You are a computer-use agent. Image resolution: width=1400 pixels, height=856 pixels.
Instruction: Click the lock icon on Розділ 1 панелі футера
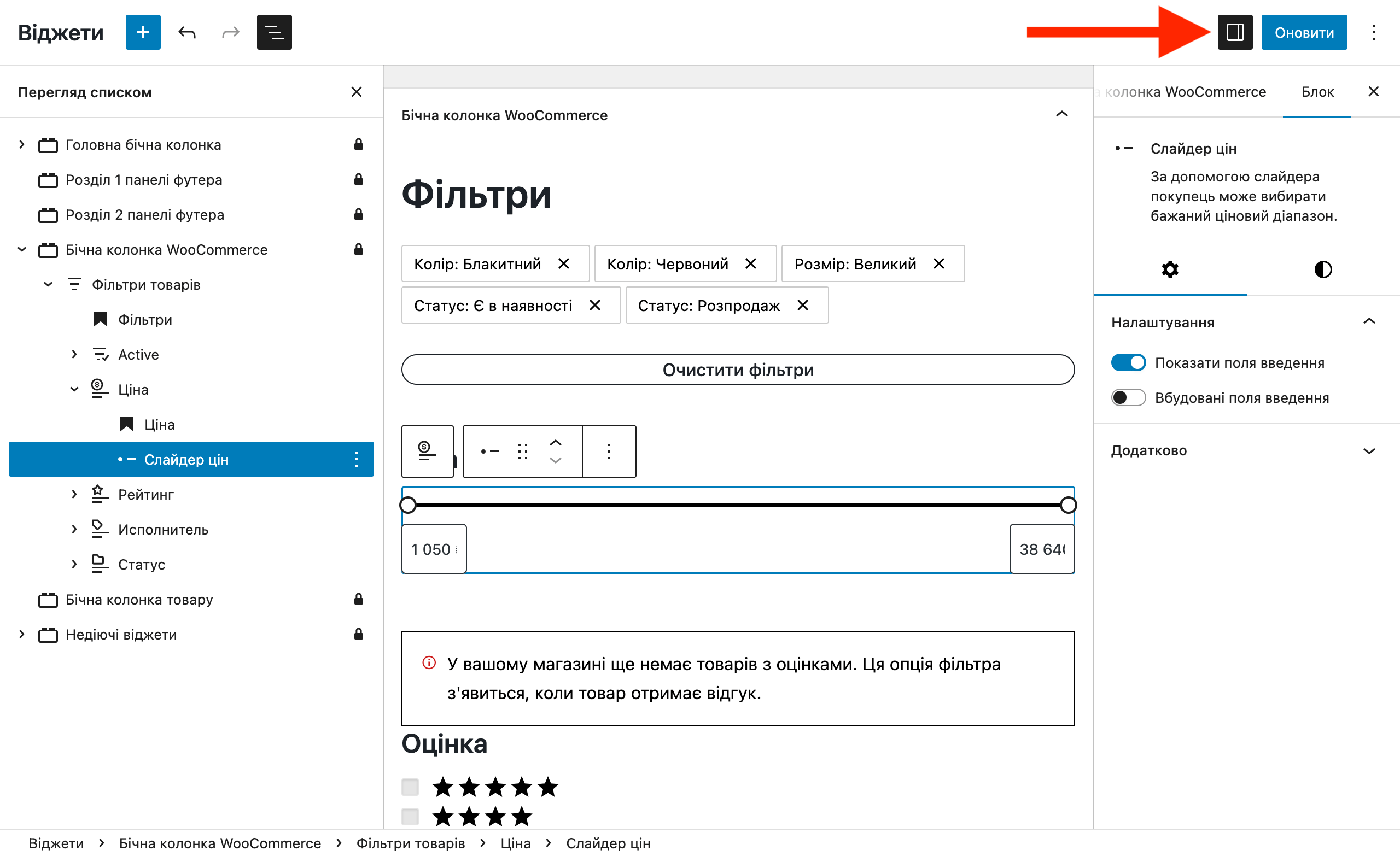(x=359, y=179)
